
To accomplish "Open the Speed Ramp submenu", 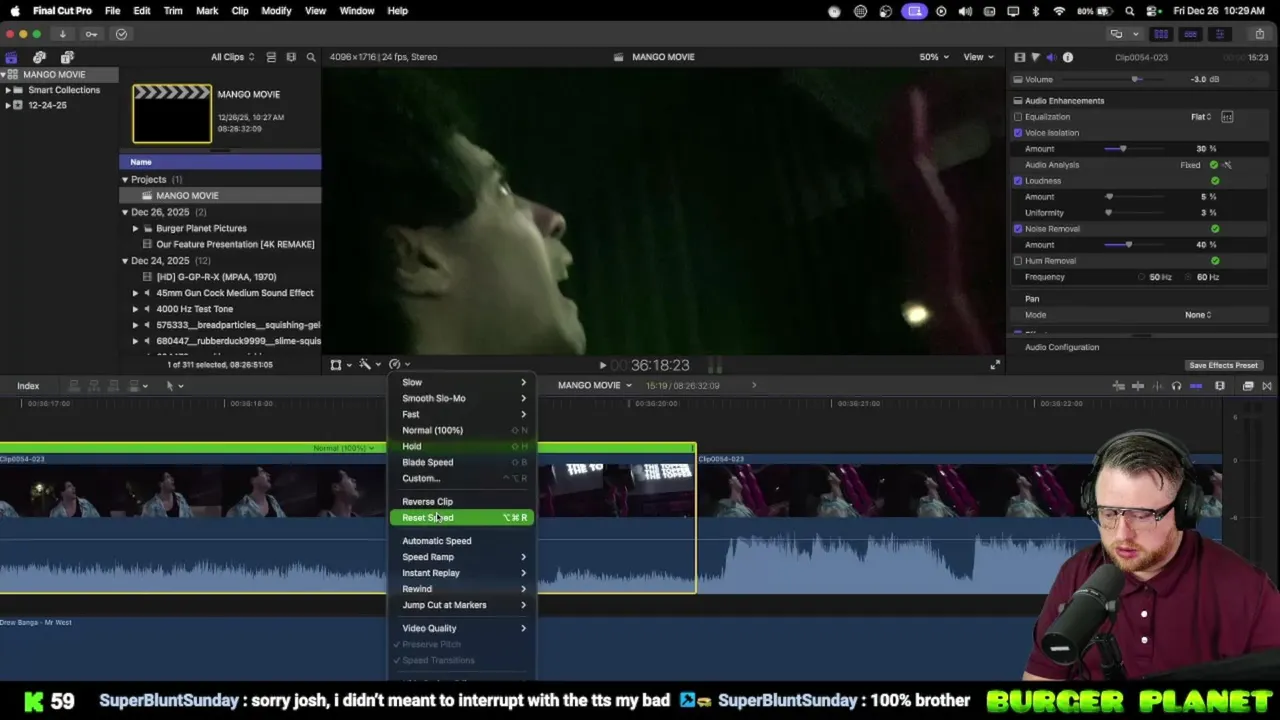I will [462, 557].
